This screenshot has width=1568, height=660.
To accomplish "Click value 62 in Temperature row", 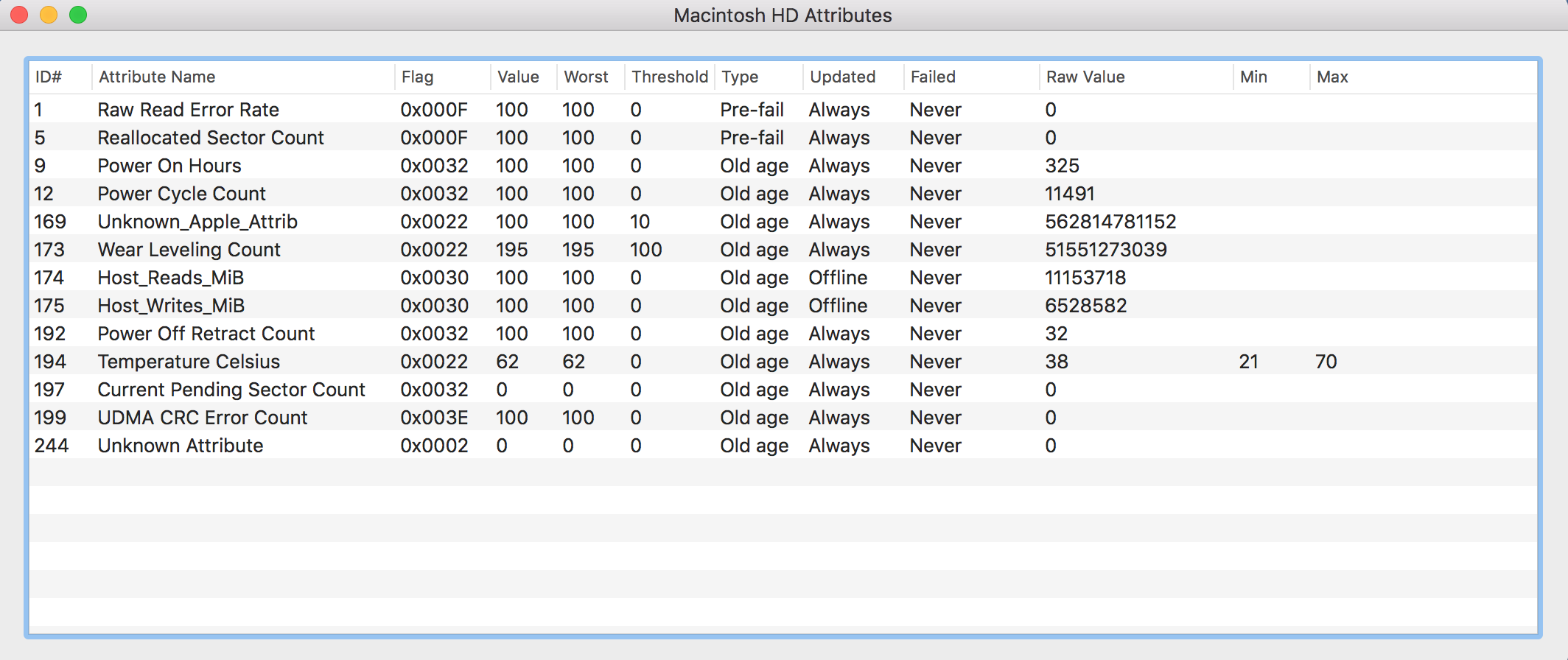I will [507, 362].
